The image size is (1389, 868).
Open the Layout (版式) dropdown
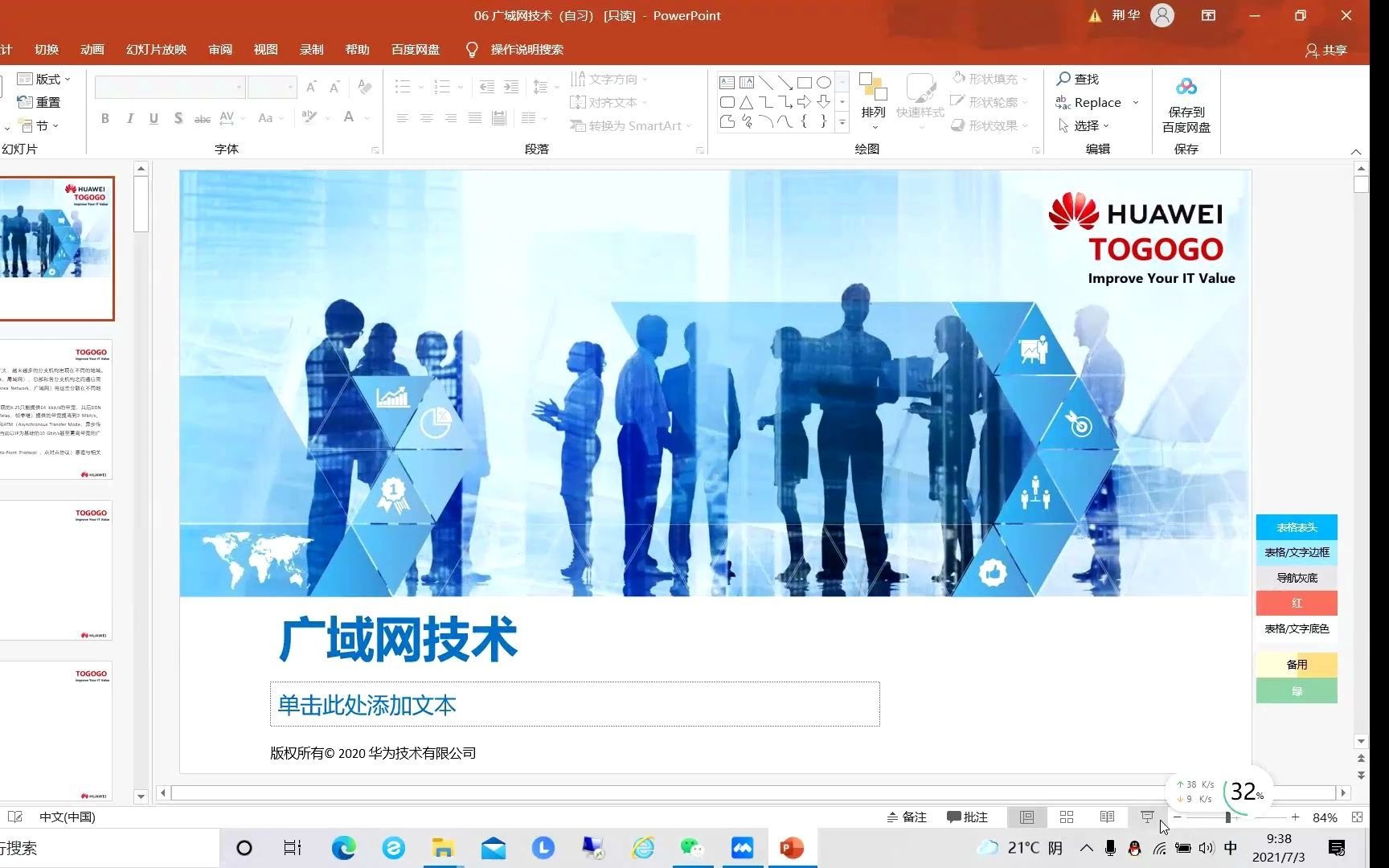pos(44,79)
